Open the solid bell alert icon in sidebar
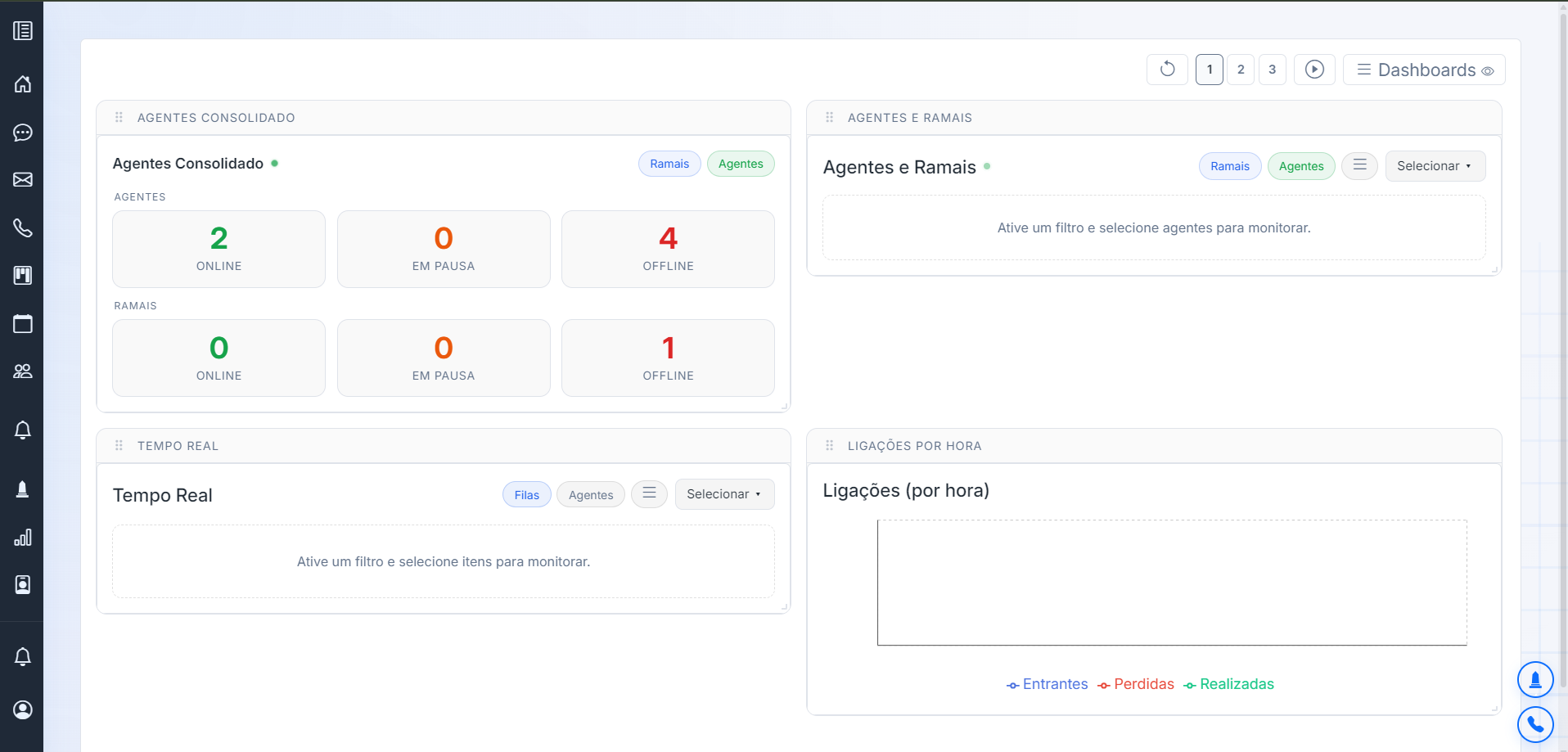 click(x=23, y=489)
